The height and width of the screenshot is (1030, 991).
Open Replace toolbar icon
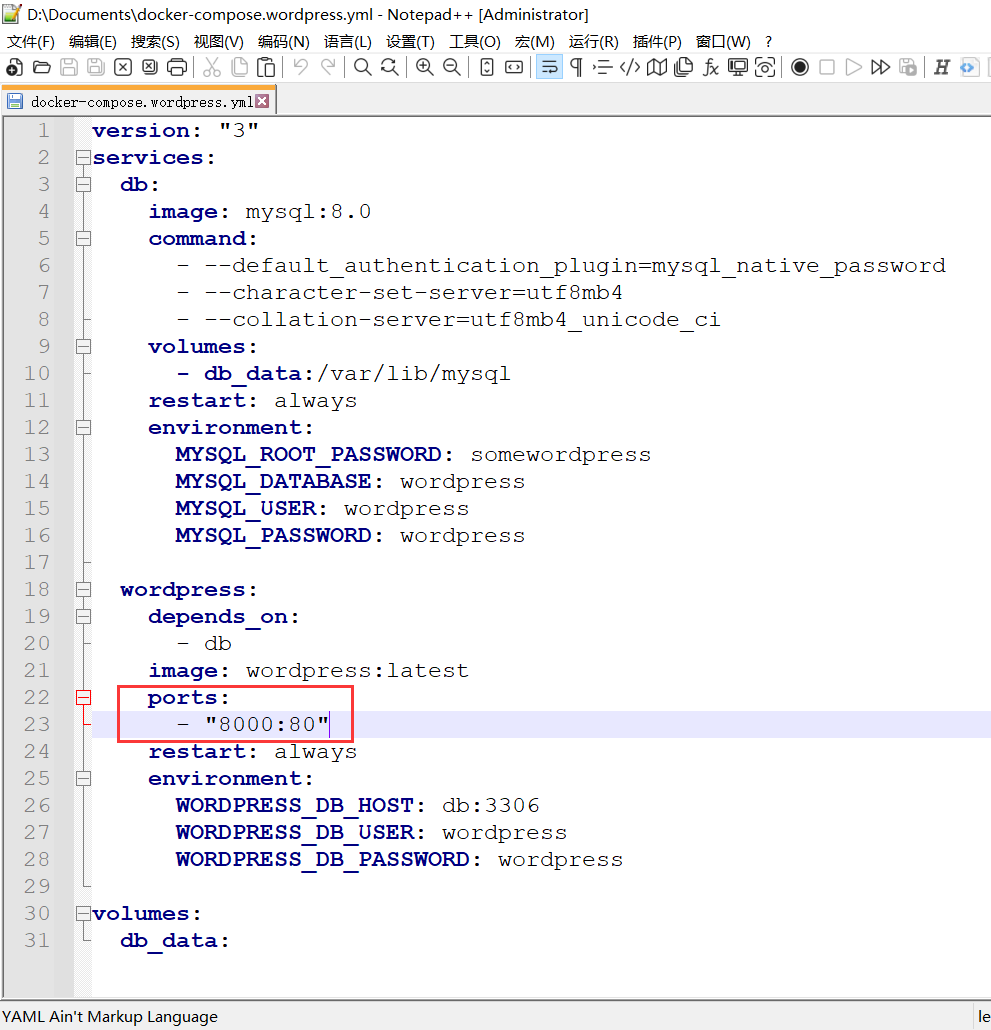coord(389,67)
